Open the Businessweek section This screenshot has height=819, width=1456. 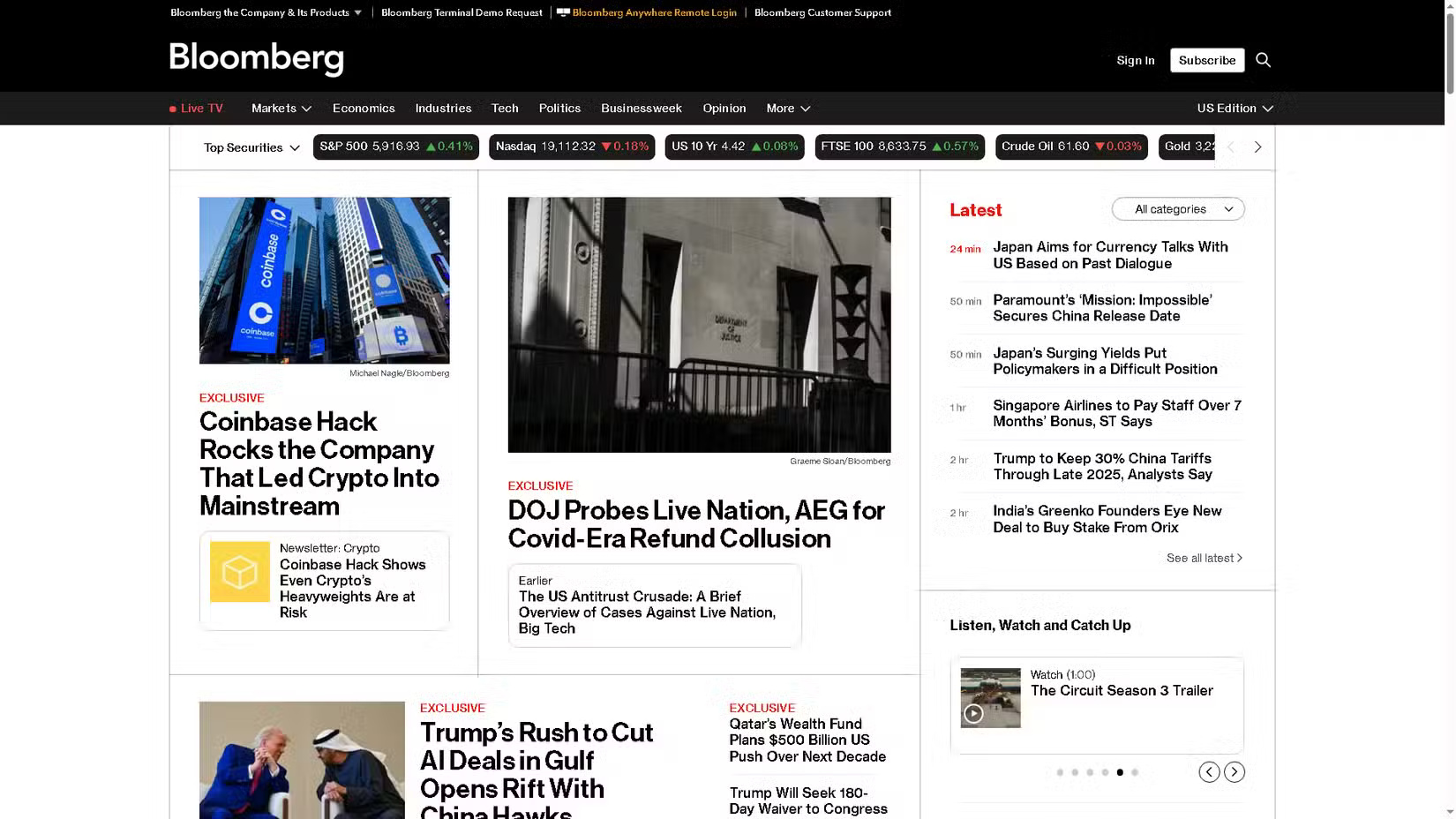(x=641, y=108)
